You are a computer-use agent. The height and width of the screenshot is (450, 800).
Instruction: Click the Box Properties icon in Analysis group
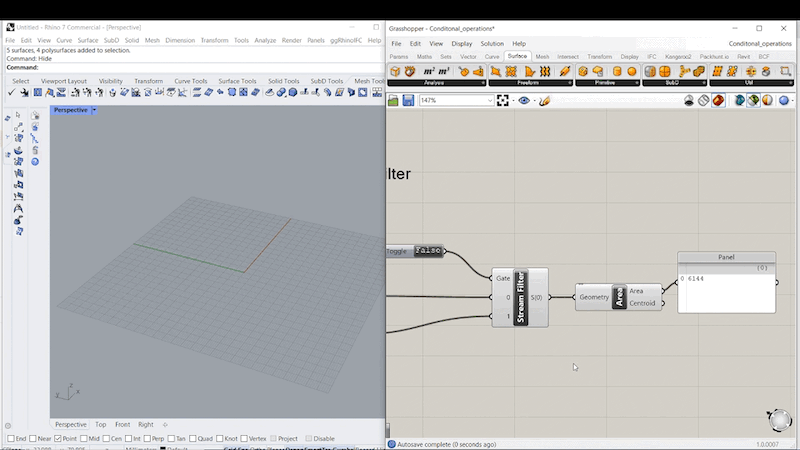[395, 71]
